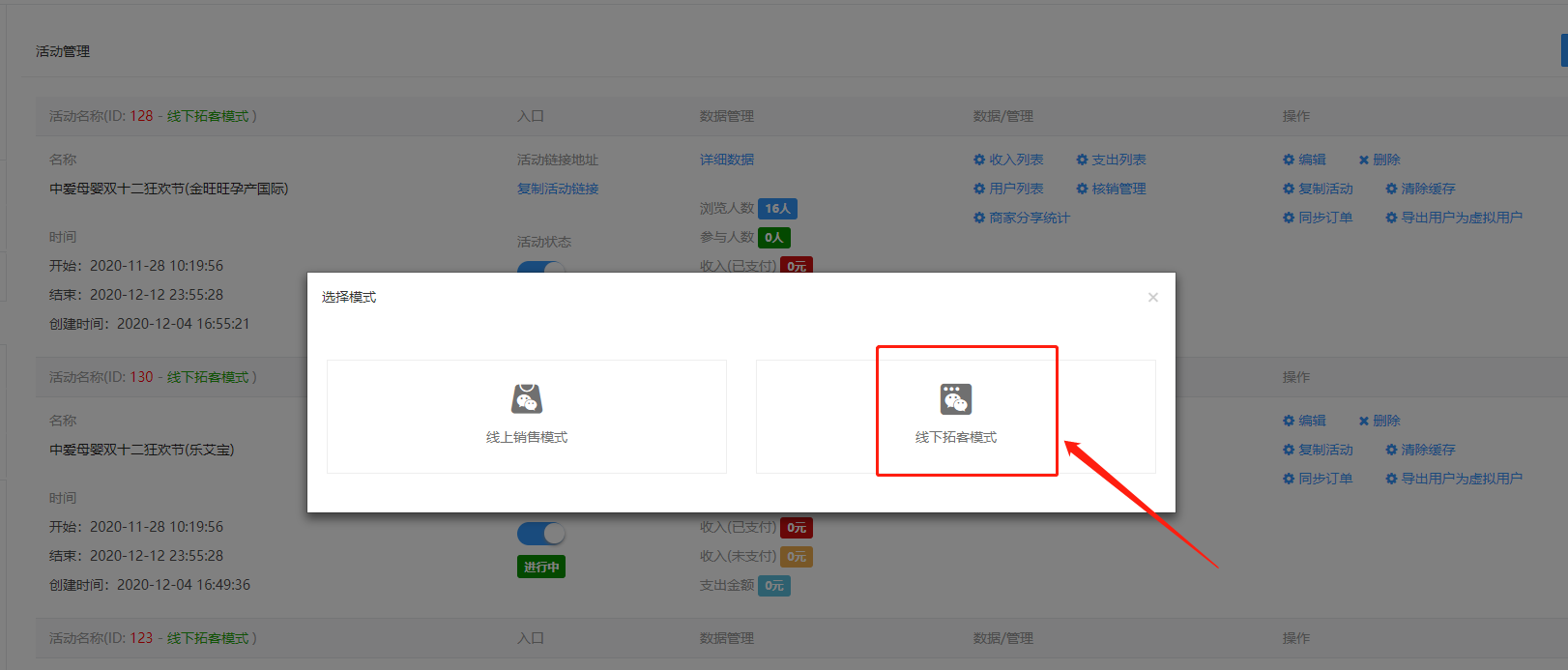Open 商家分享统计 for activity 128

(1022, 218)
